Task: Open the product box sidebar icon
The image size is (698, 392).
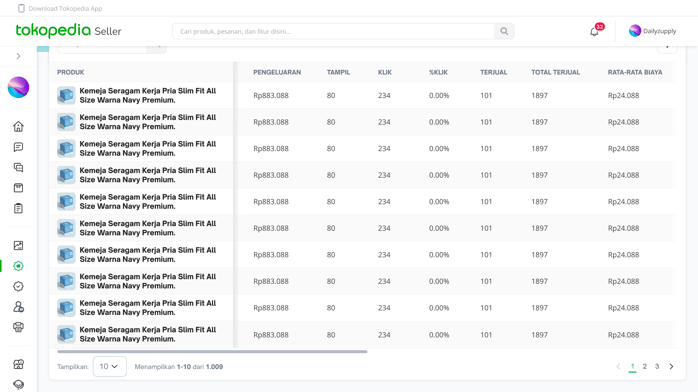Action: click(x=18, y=188)
